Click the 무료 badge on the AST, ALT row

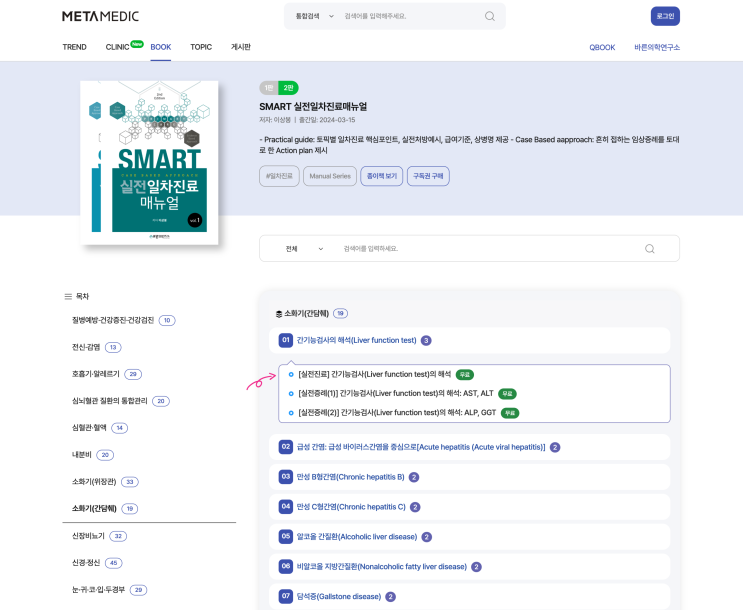click(507, 393)
